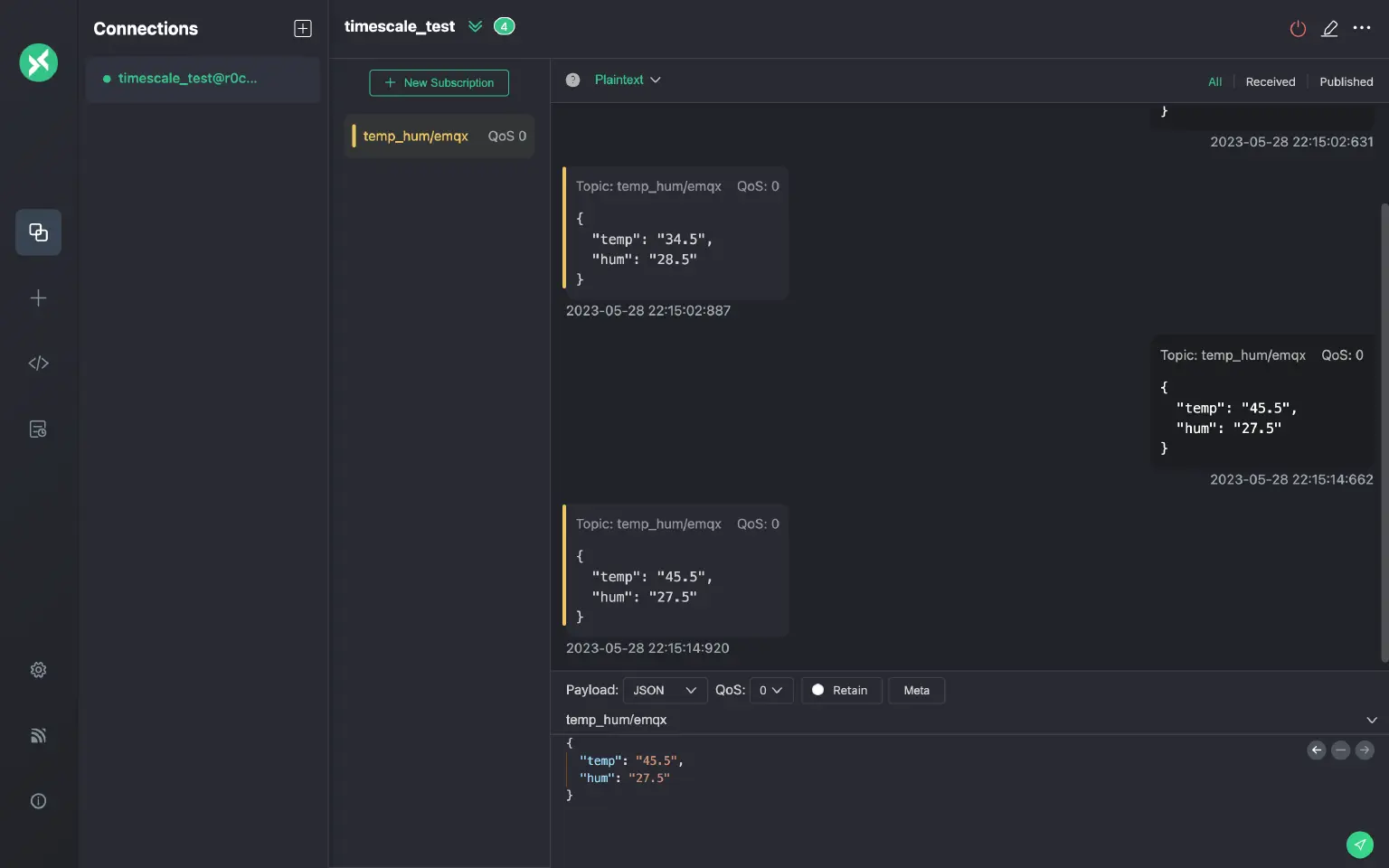
Task: Go to previous payload history arrow
Action: click(1317, 750)
